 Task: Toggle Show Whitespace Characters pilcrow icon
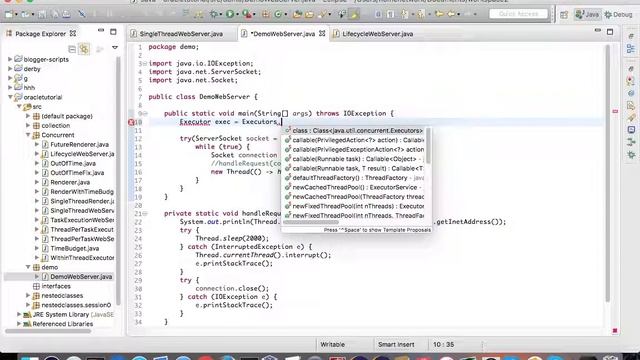point(391,14)
